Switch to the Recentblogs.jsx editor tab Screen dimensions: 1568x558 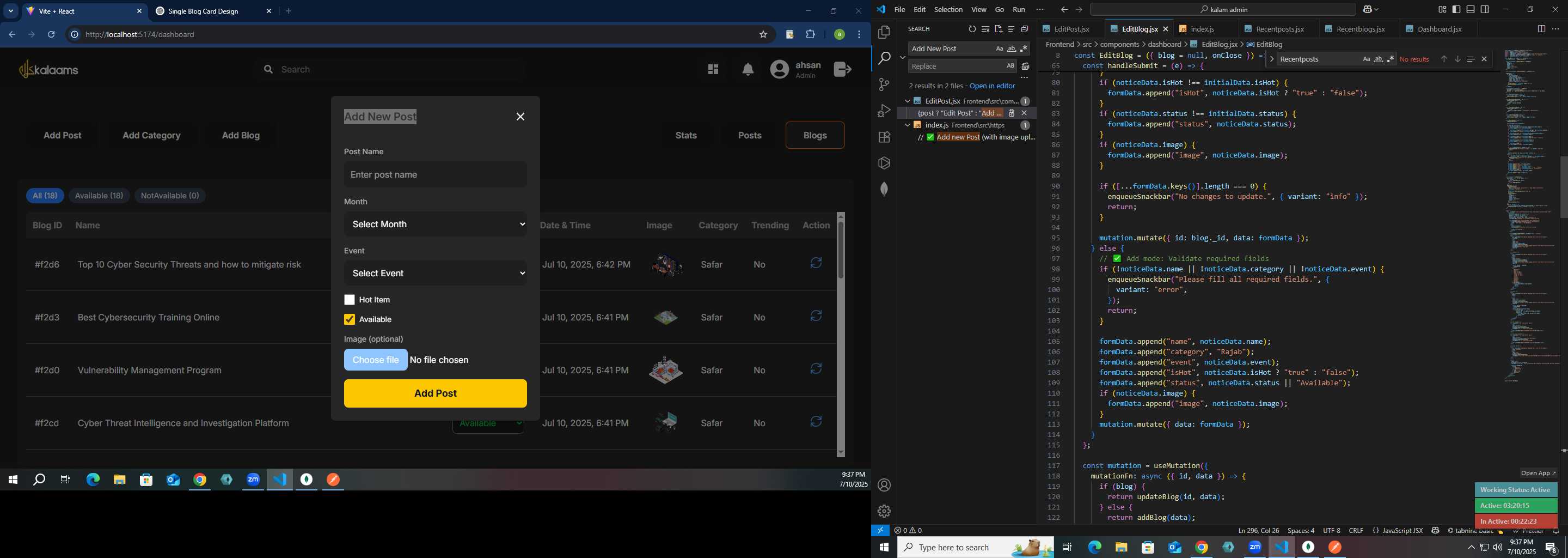coord(1359,29)
